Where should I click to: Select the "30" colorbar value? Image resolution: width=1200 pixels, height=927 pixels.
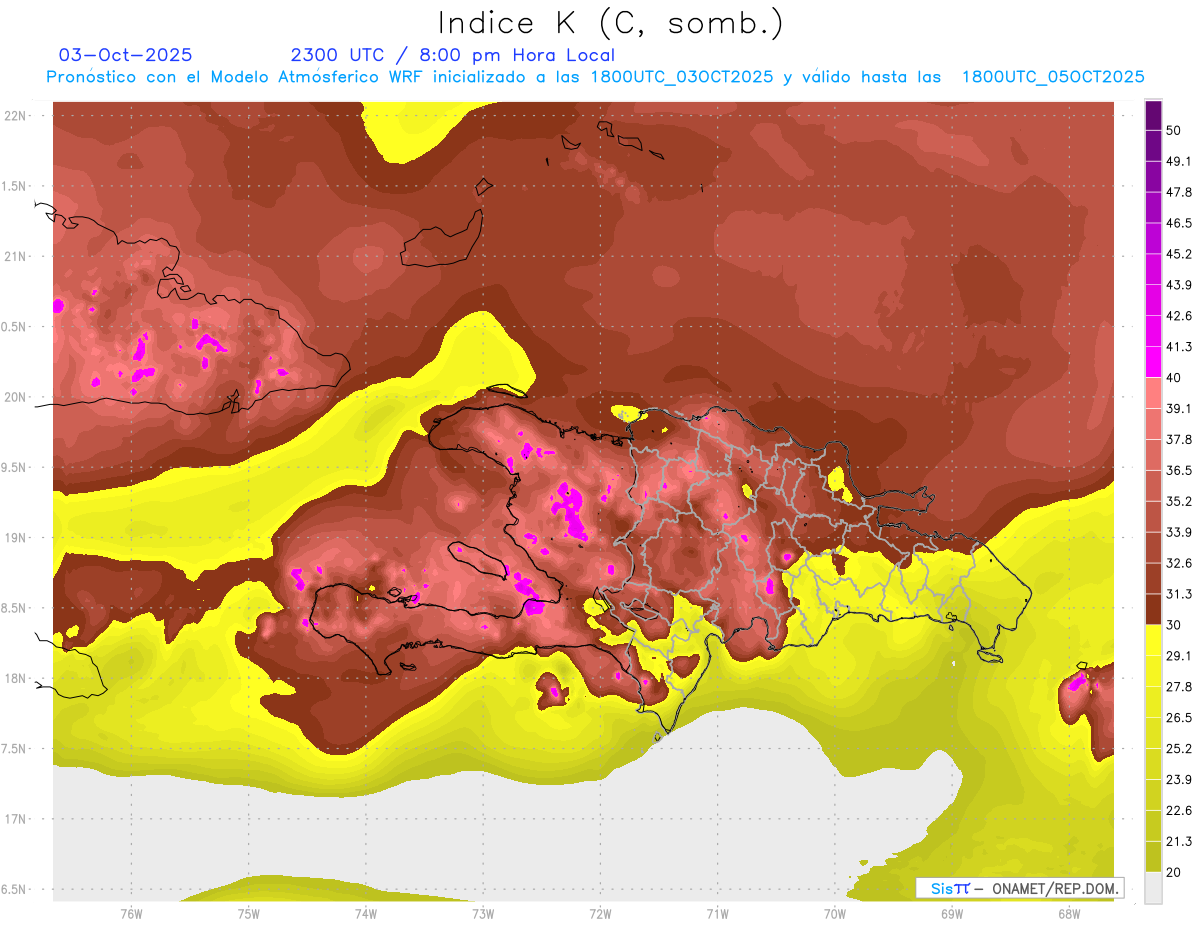(x=1175, y=625)
